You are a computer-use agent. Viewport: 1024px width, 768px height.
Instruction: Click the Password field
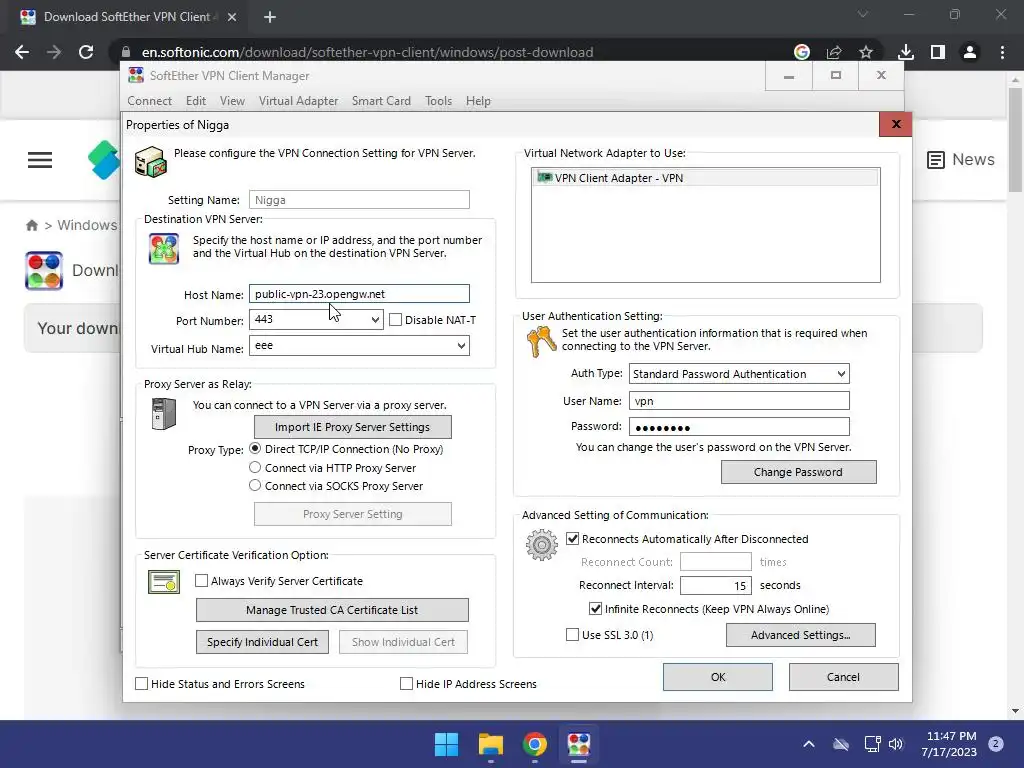point(739,427)
